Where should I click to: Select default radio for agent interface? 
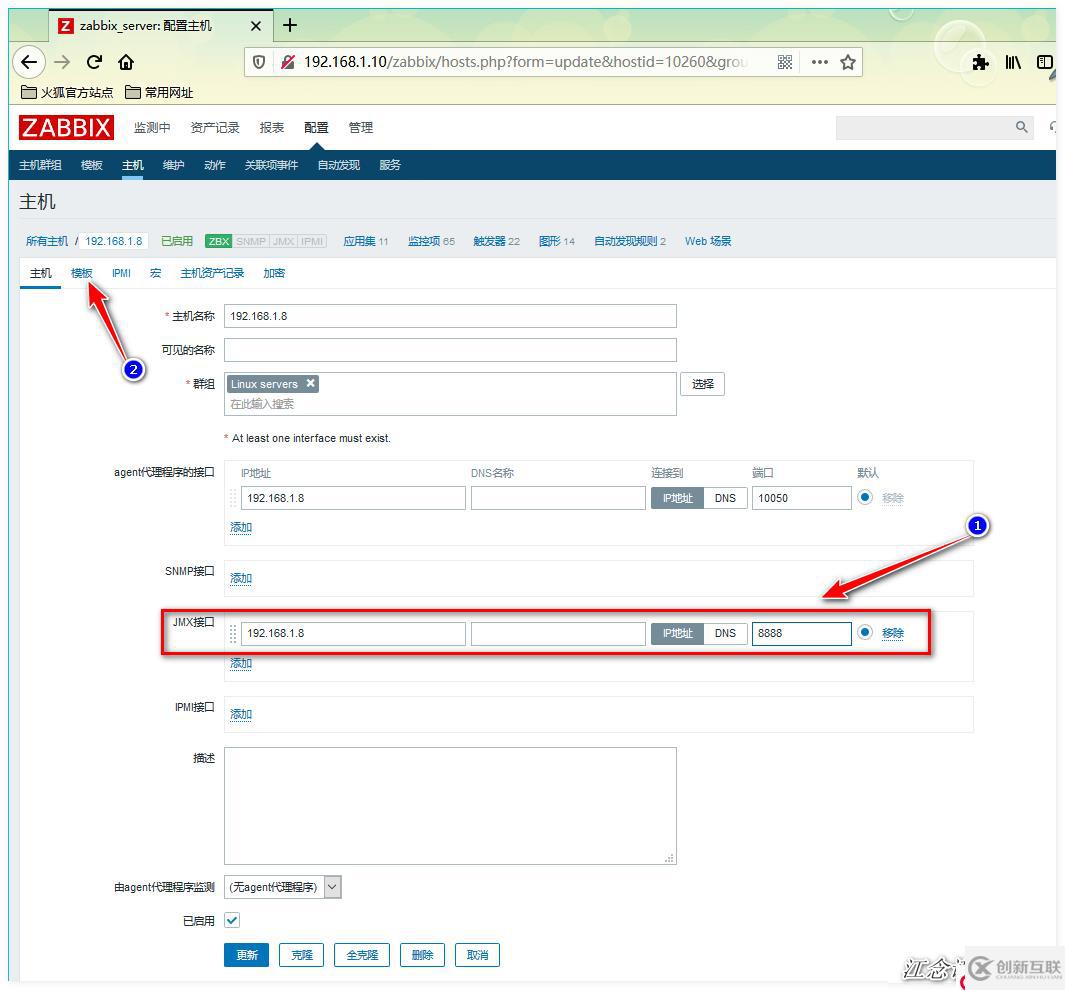click(x=865, y=497)
